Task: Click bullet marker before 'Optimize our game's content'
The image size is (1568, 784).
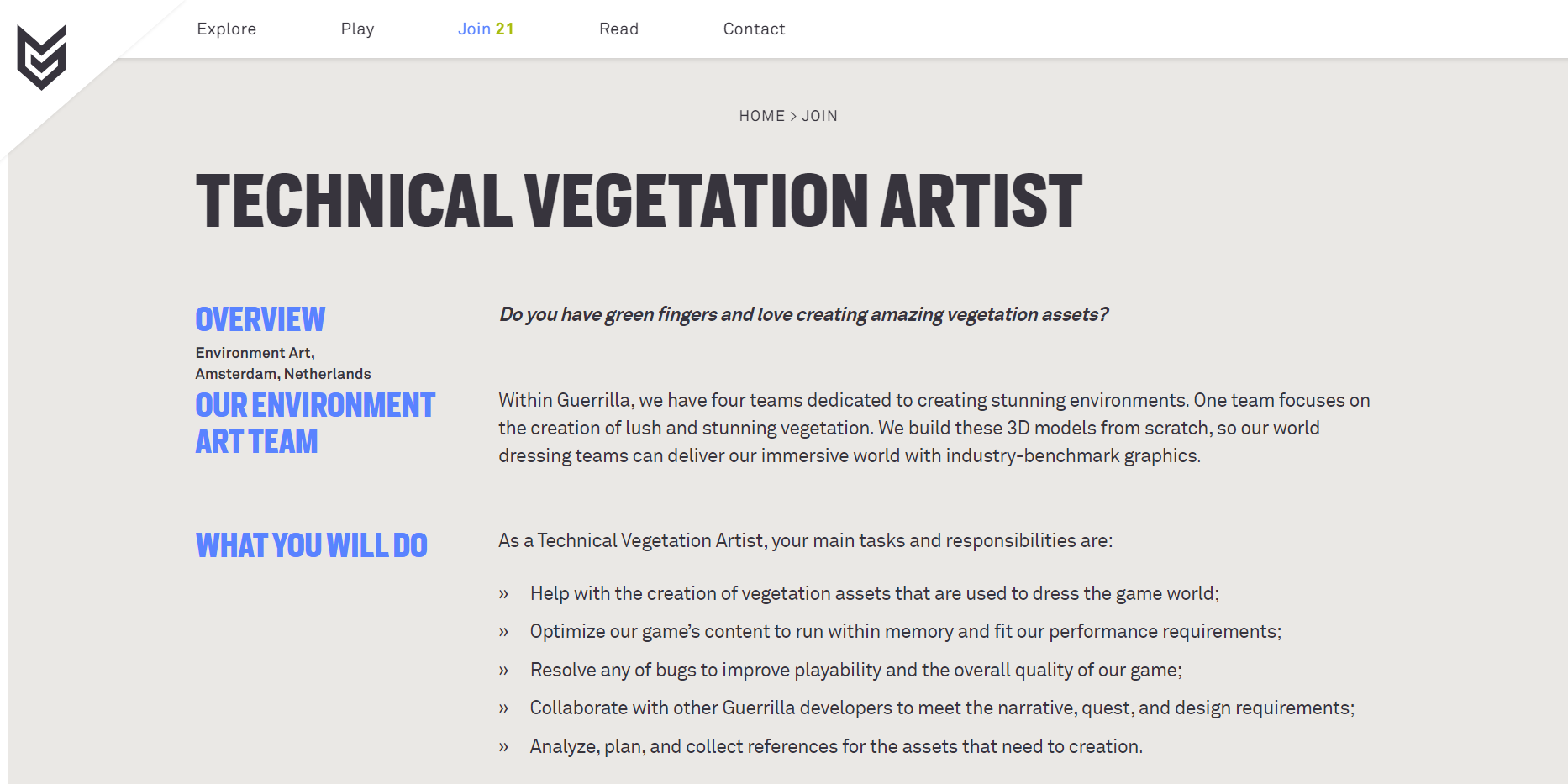Action: 503,632
